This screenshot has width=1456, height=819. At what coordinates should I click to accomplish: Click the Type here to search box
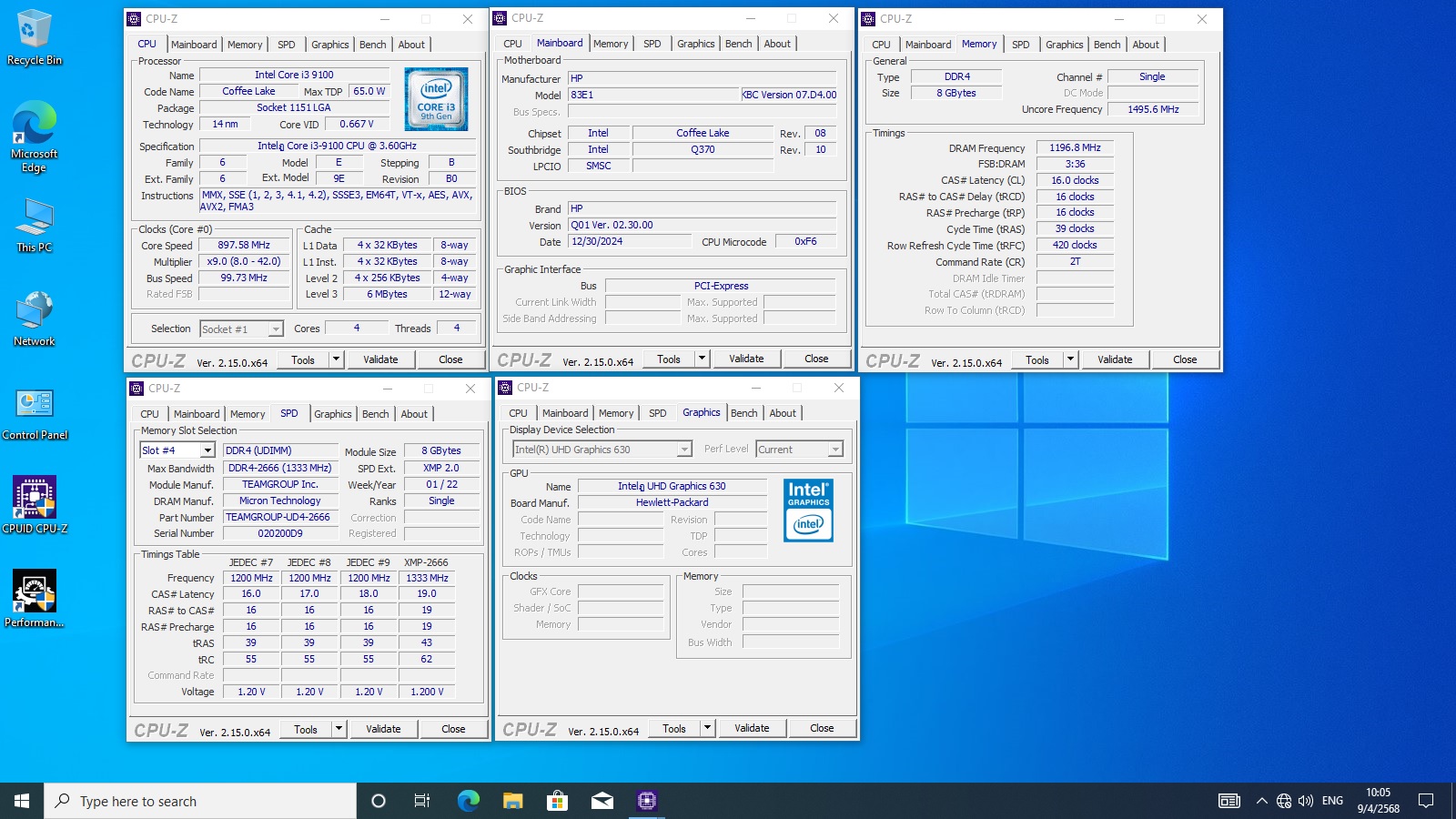click(200, 801)
